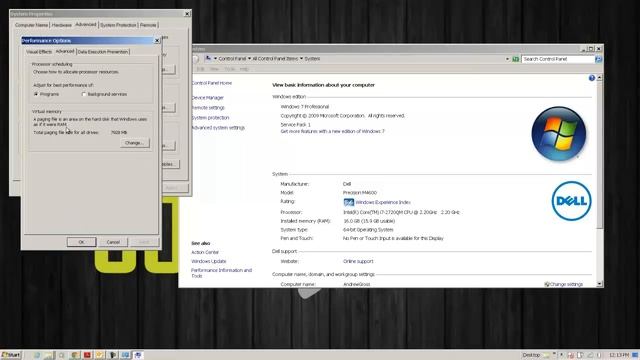
Task: Click the Windows Experience Index score badge
Action: (x=349, y=202)
